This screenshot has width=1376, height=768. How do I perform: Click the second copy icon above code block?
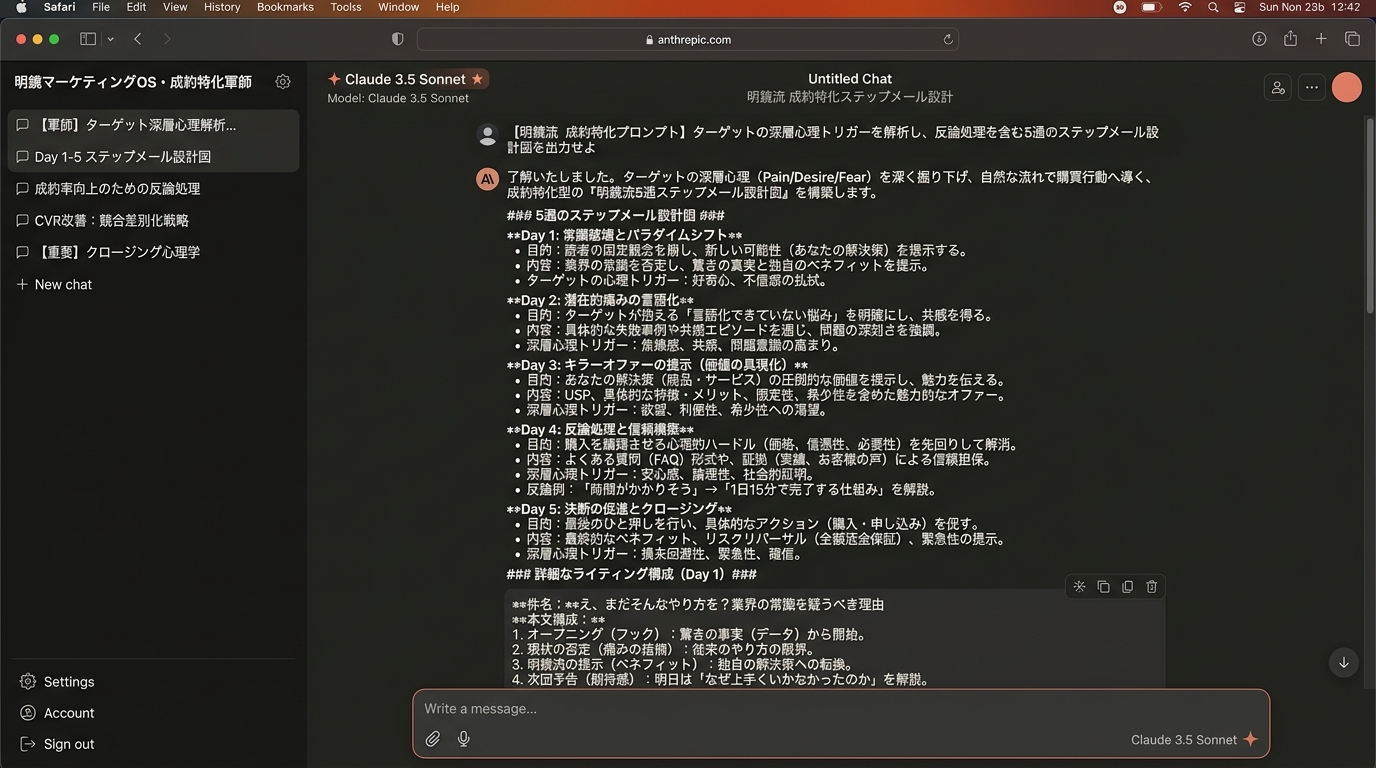[x=1127, y=587]
